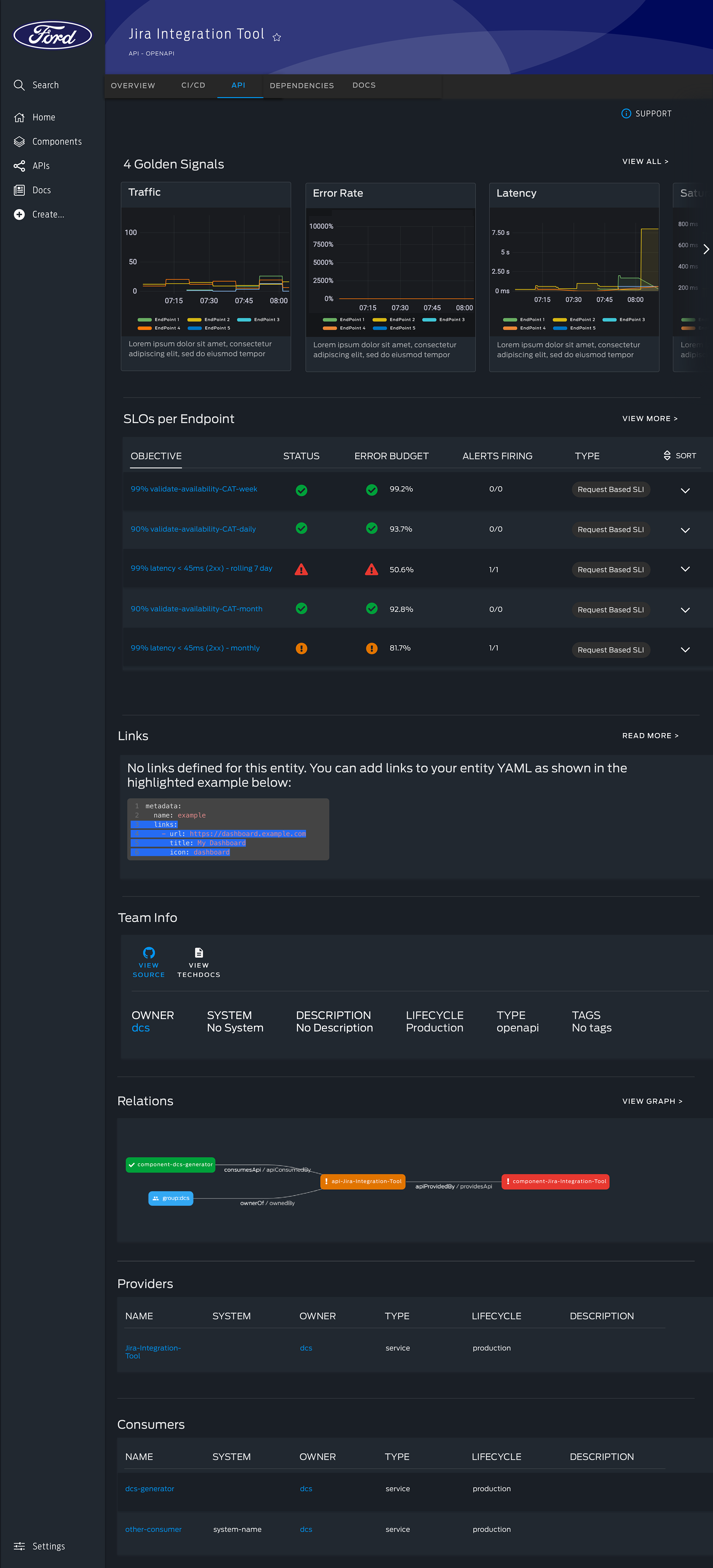Viewport: 713px width, 1568px height.
Task: Open other-consumer link in Consumers table
Action: click(x=153, y=1529)
